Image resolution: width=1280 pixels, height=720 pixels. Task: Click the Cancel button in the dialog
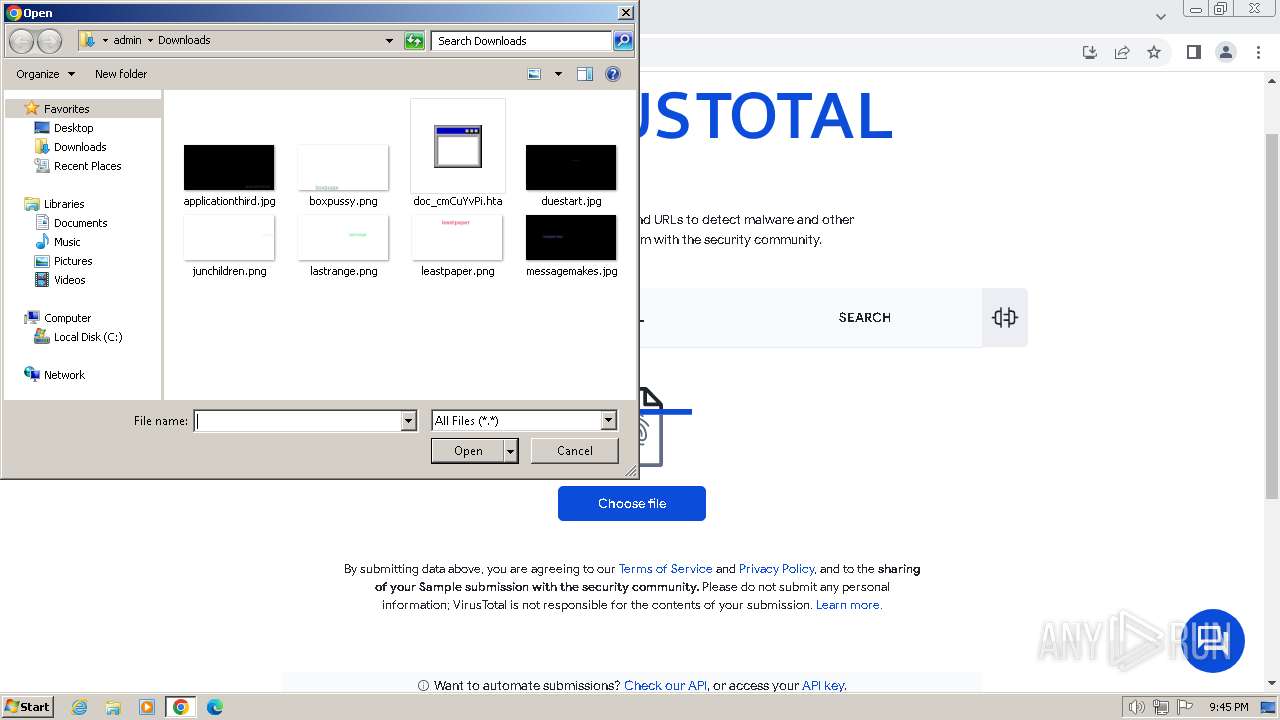click(574, 451)
